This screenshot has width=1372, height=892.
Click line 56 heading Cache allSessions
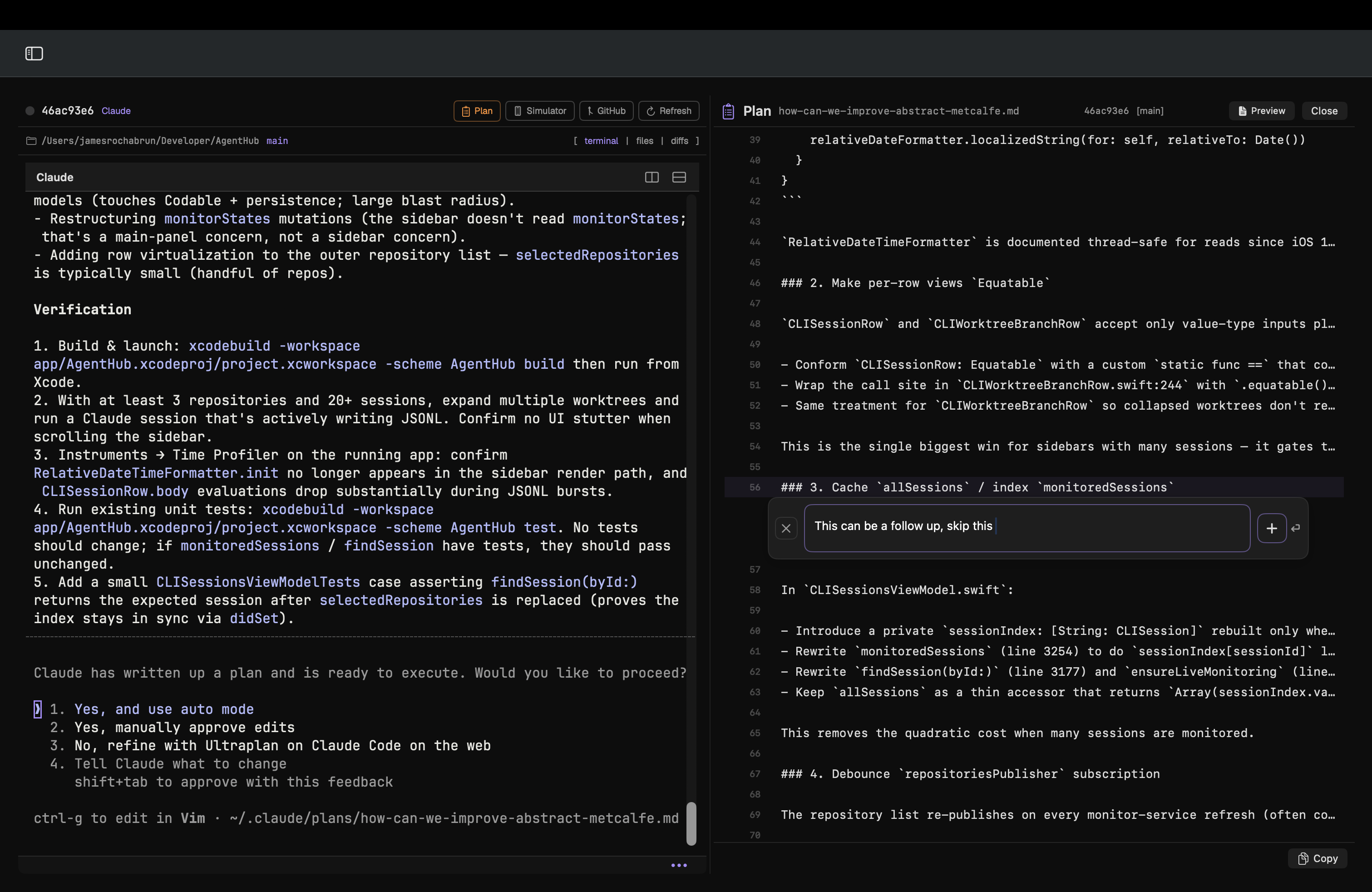pyautogui.click(x=977, y=487)
